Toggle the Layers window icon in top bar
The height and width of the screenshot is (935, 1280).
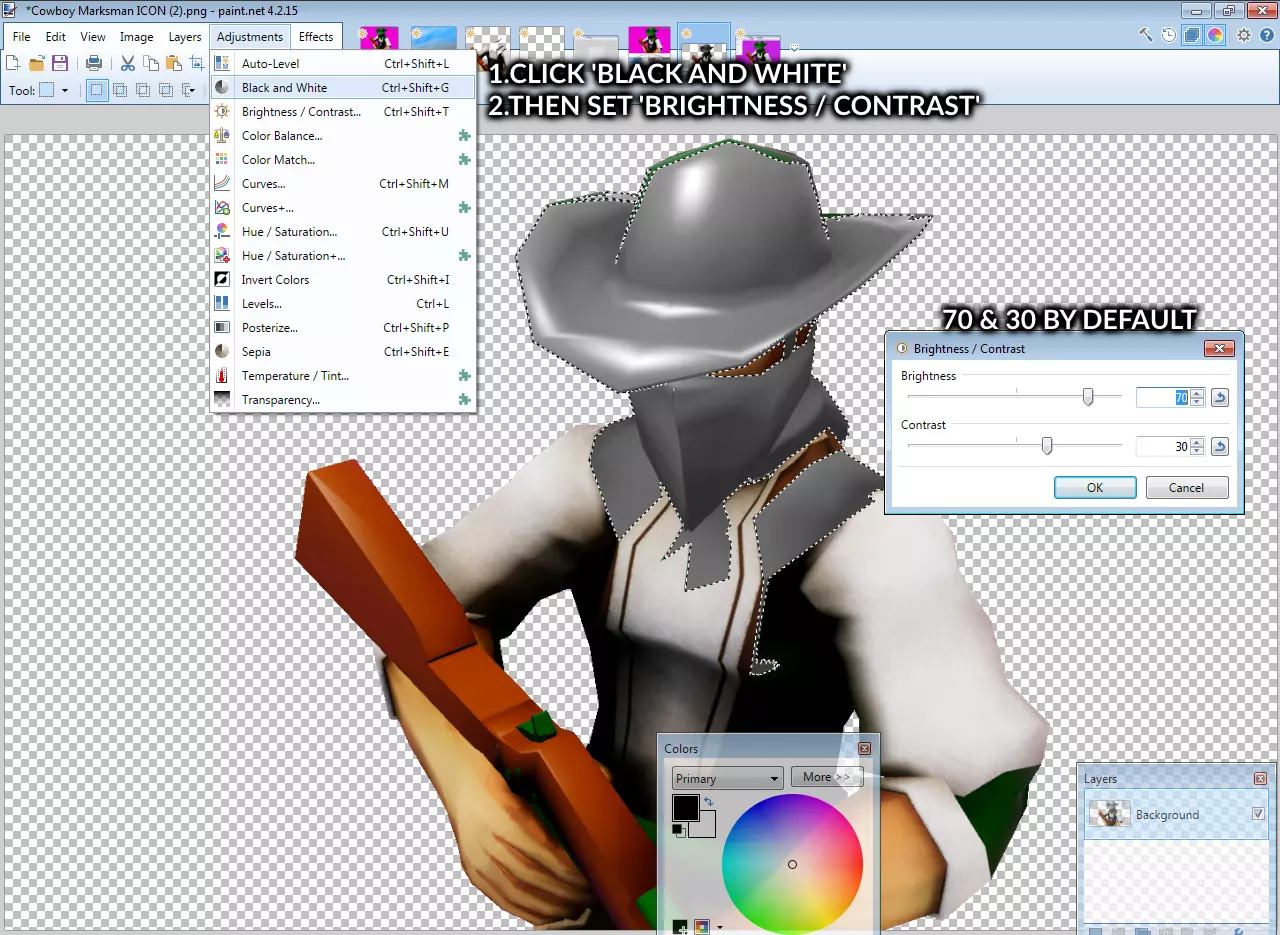[1192, 35]
